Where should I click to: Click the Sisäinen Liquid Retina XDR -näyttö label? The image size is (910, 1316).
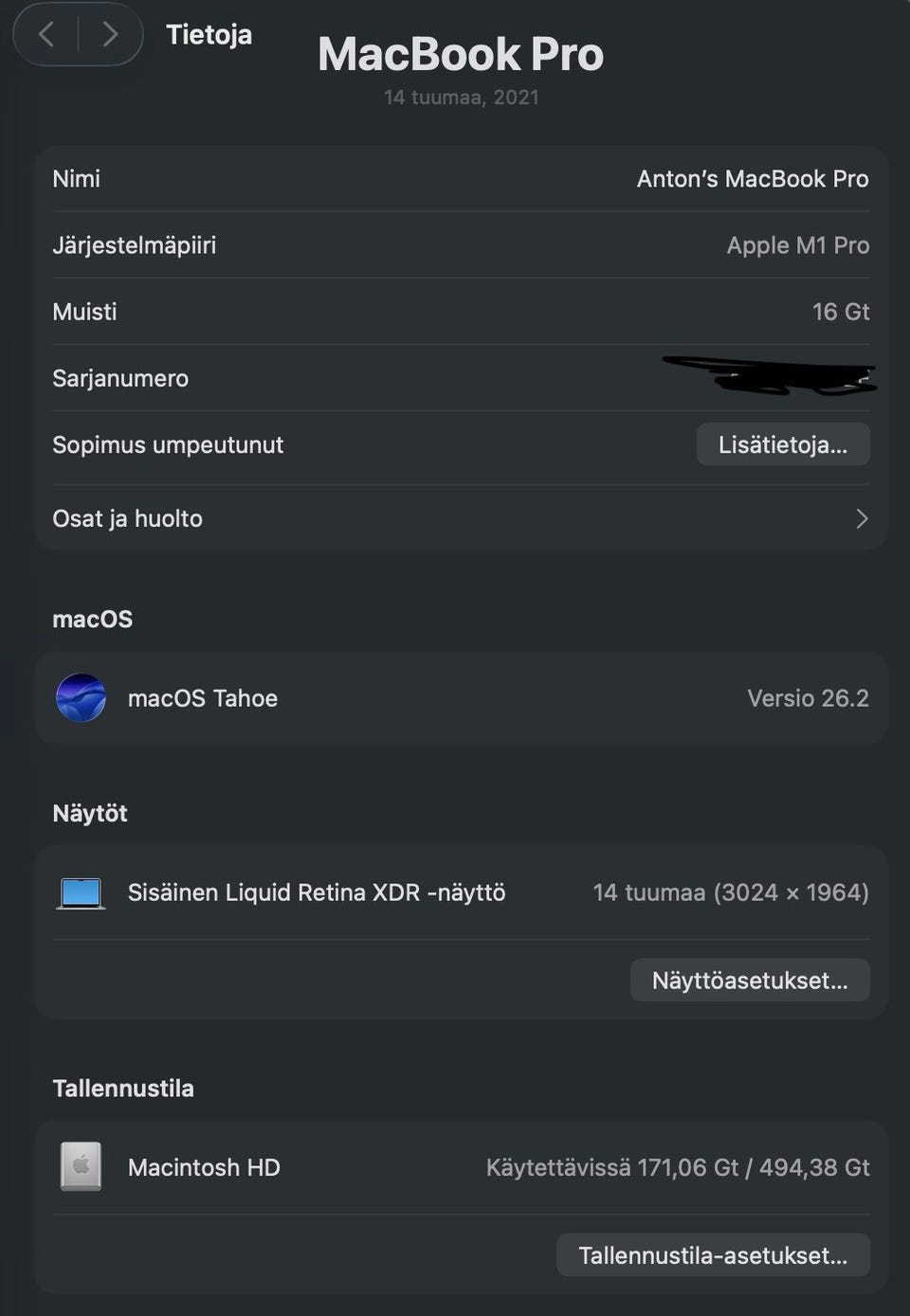pos(317,892)
